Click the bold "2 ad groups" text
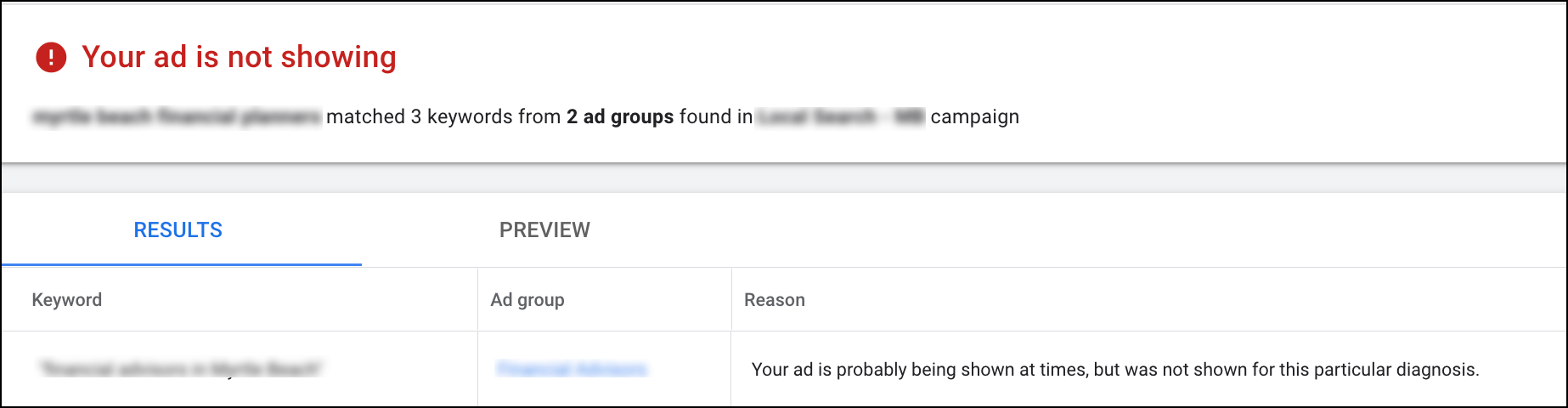The width and height of the screenshot is (1568, 408). [620, 116]
